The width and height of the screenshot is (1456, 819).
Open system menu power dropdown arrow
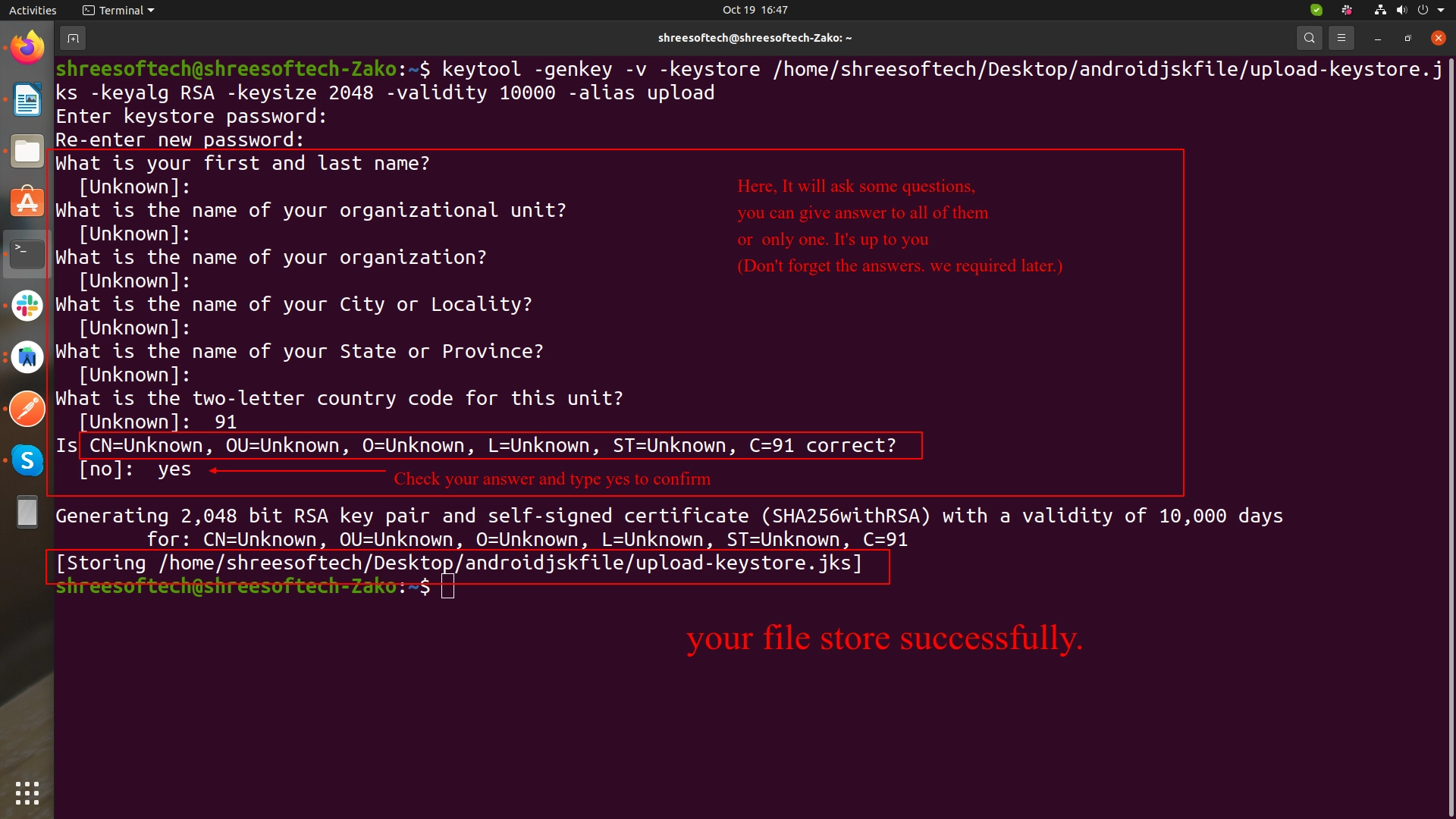(1441, 10)
